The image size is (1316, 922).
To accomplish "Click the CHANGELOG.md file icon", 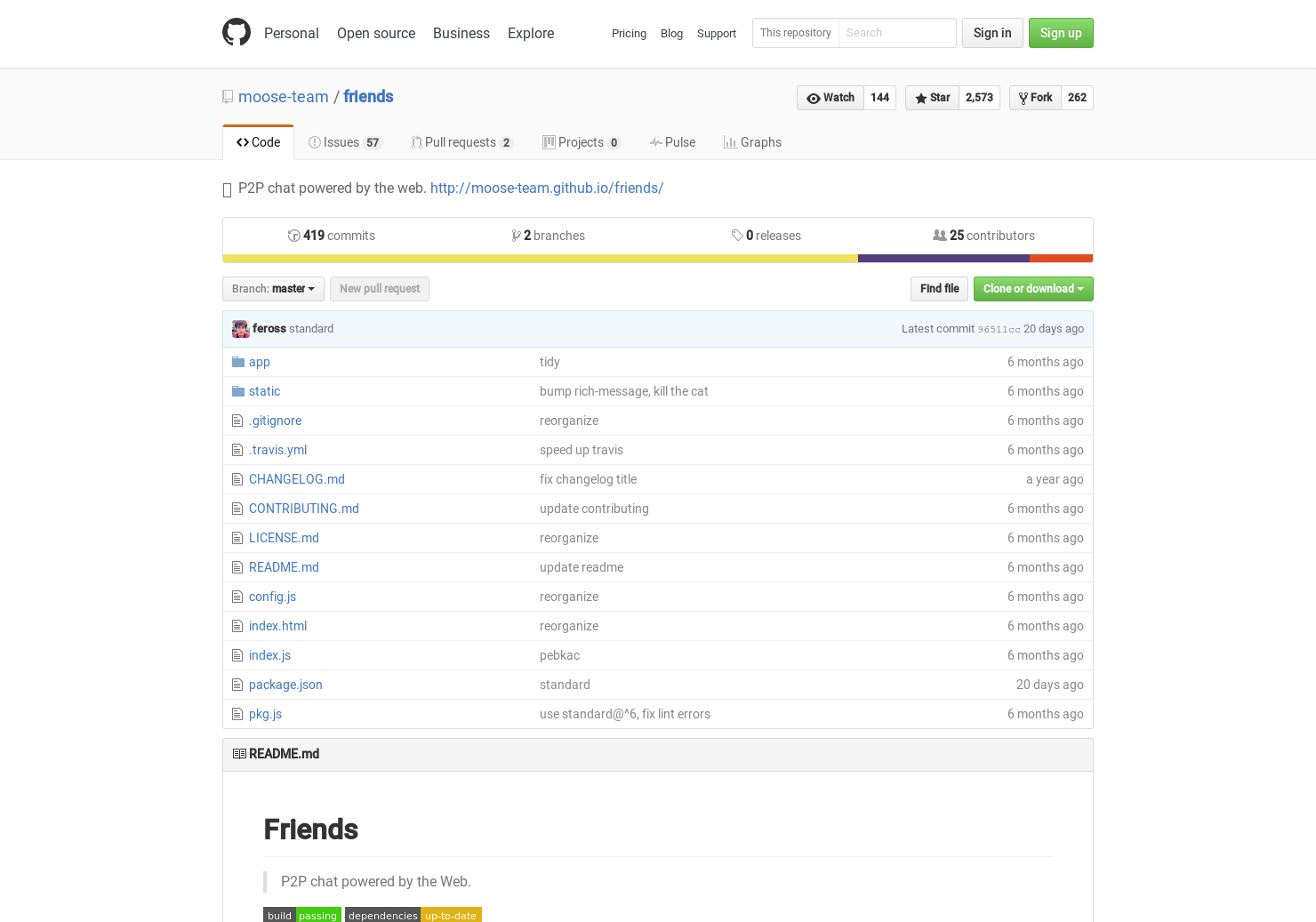I will (237, 479).
